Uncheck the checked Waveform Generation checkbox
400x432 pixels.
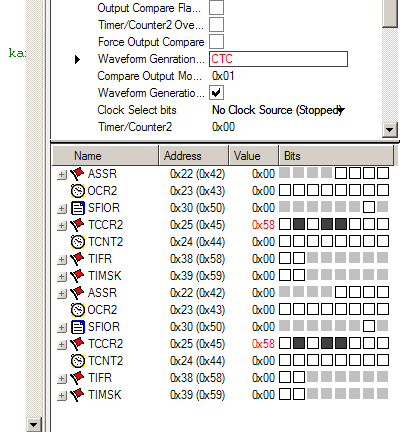click(216, 93)
